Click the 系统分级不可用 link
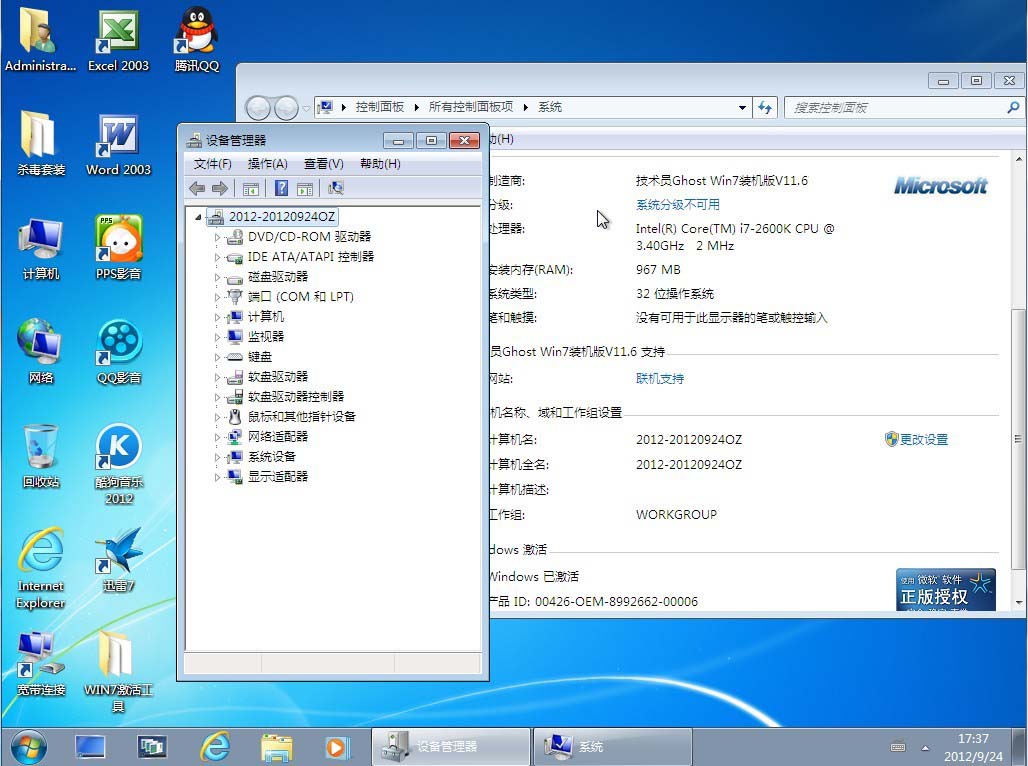1028x766 pixels. [677, 205]
